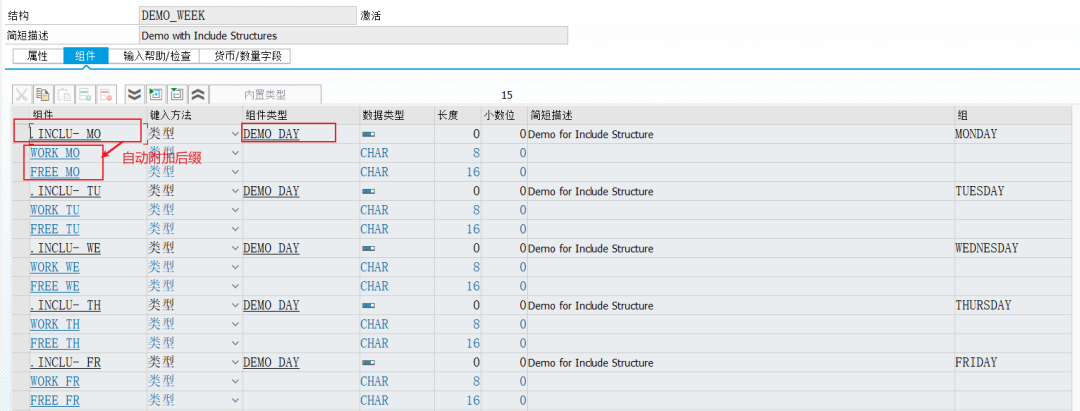Click the Collapse Include toolbar icon
Viewport: 1080px width, 411px height.
pyautogui.click(x=177, y=94)
